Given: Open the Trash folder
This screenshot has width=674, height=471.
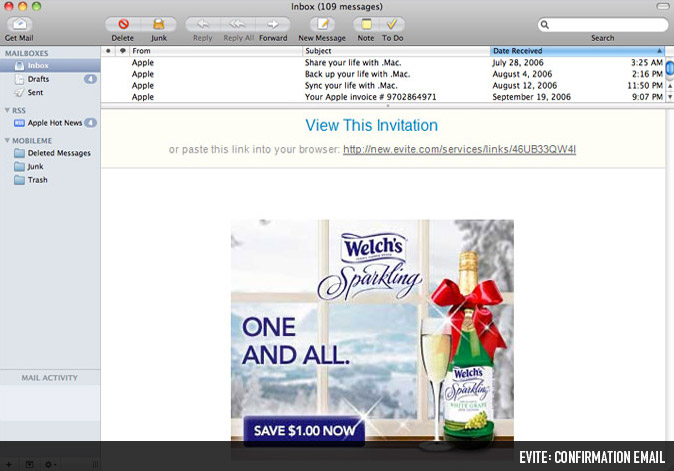Looking at the screenshot, I should coord(50,180).
